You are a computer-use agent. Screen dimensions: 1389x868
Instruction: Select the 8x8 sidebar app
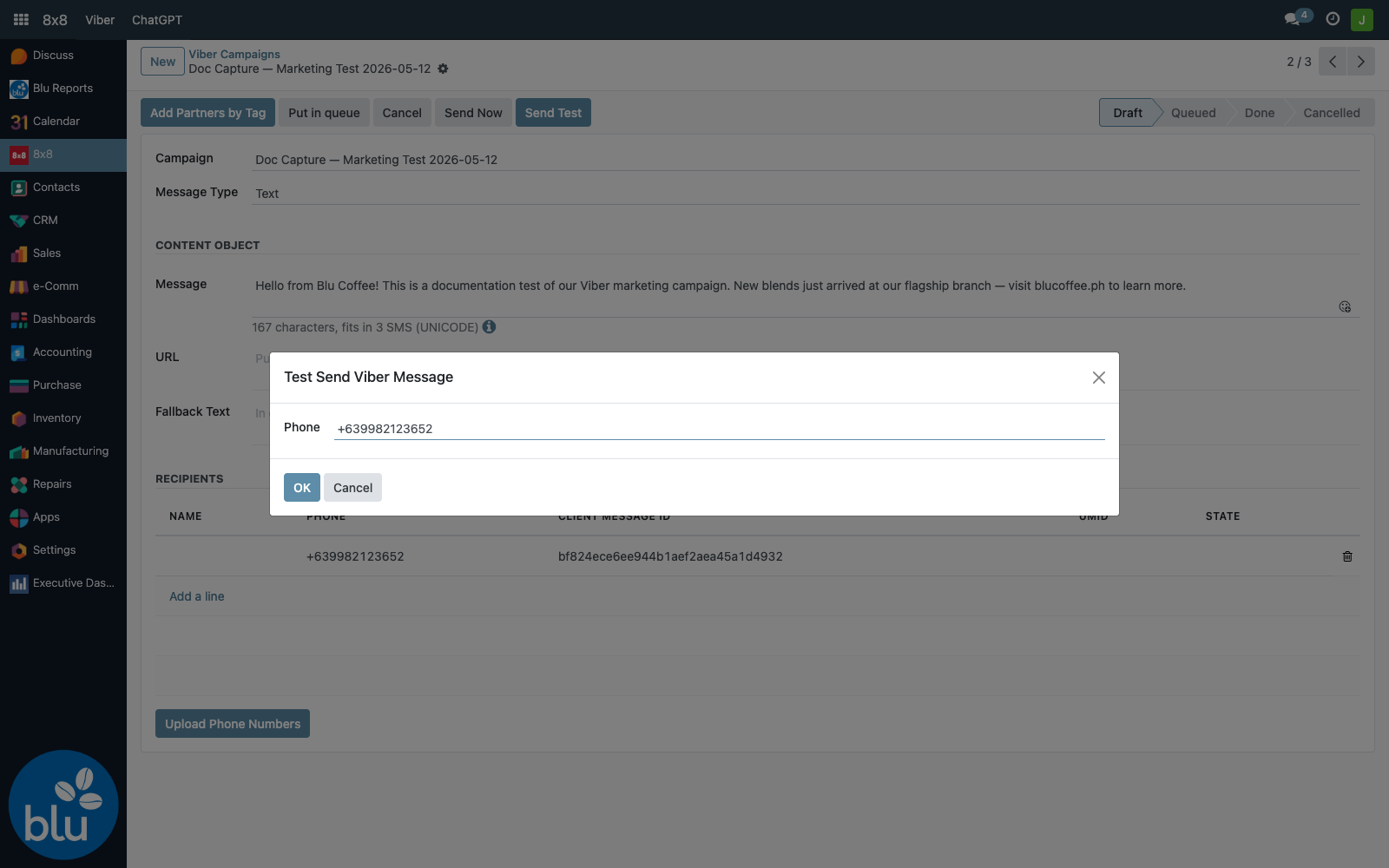[x=63, y=155]
